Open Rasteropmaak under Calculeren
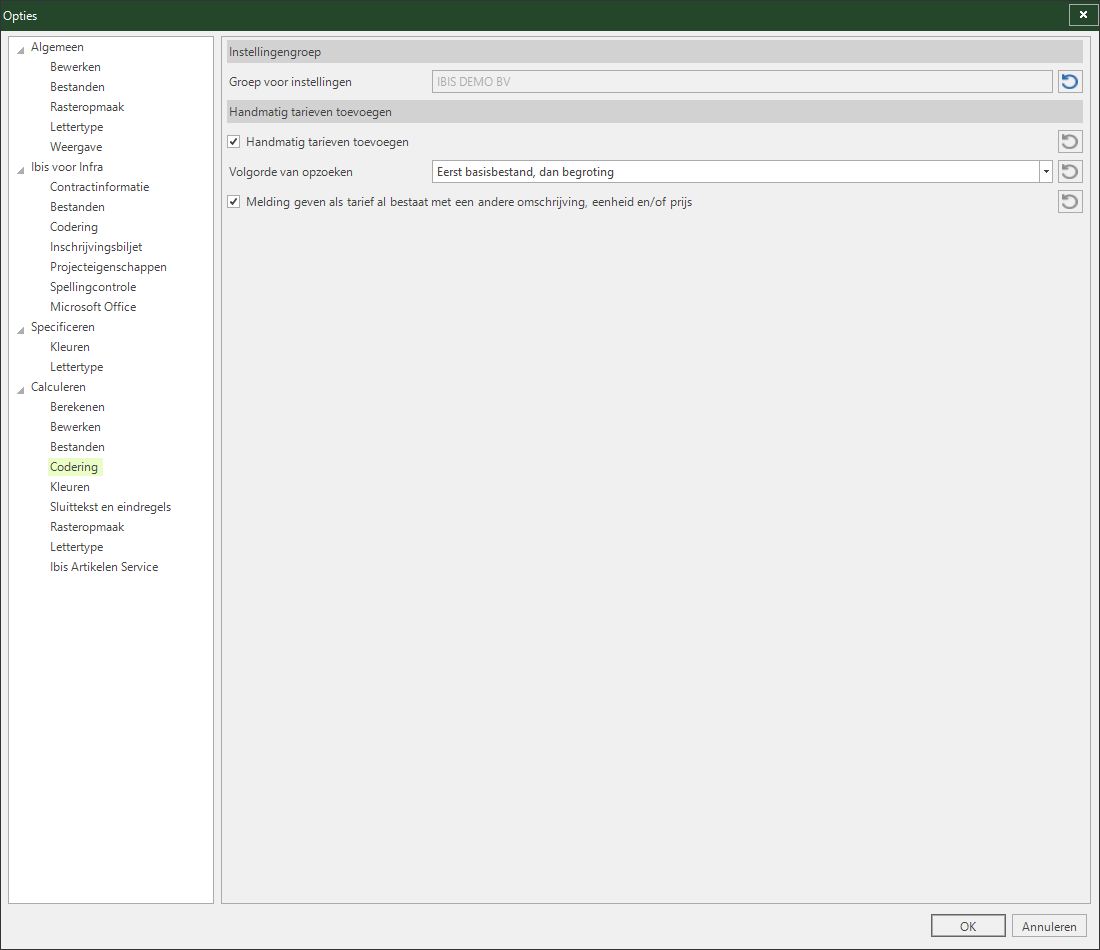This screenshot has height=950, width=1100. point(87,527)
